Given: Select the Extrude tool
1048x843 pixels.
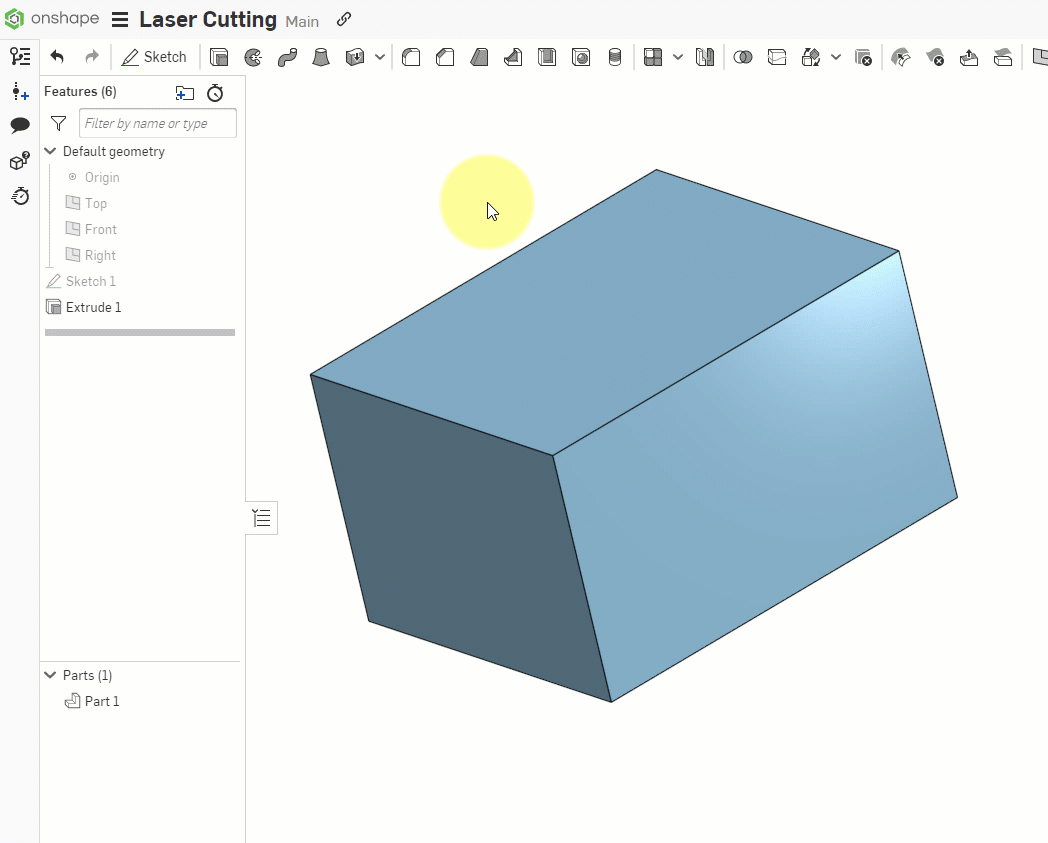Looking at the screenshot, I should pyautogui.click(x=219, y=57).
